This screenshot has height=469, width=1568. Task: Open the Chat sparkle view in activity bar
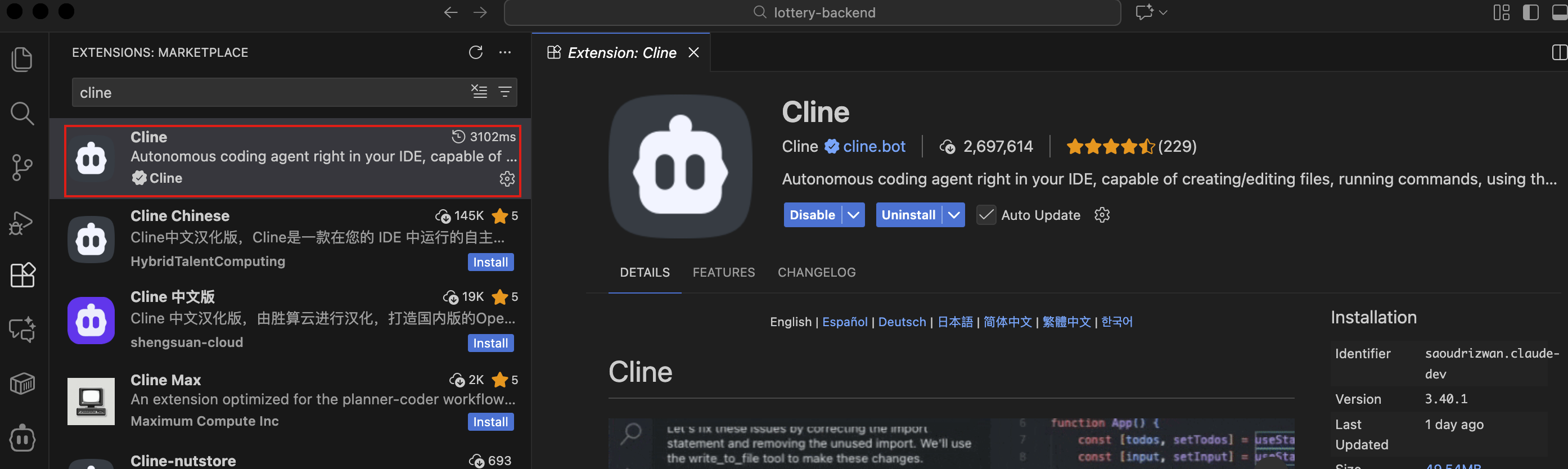22,329
